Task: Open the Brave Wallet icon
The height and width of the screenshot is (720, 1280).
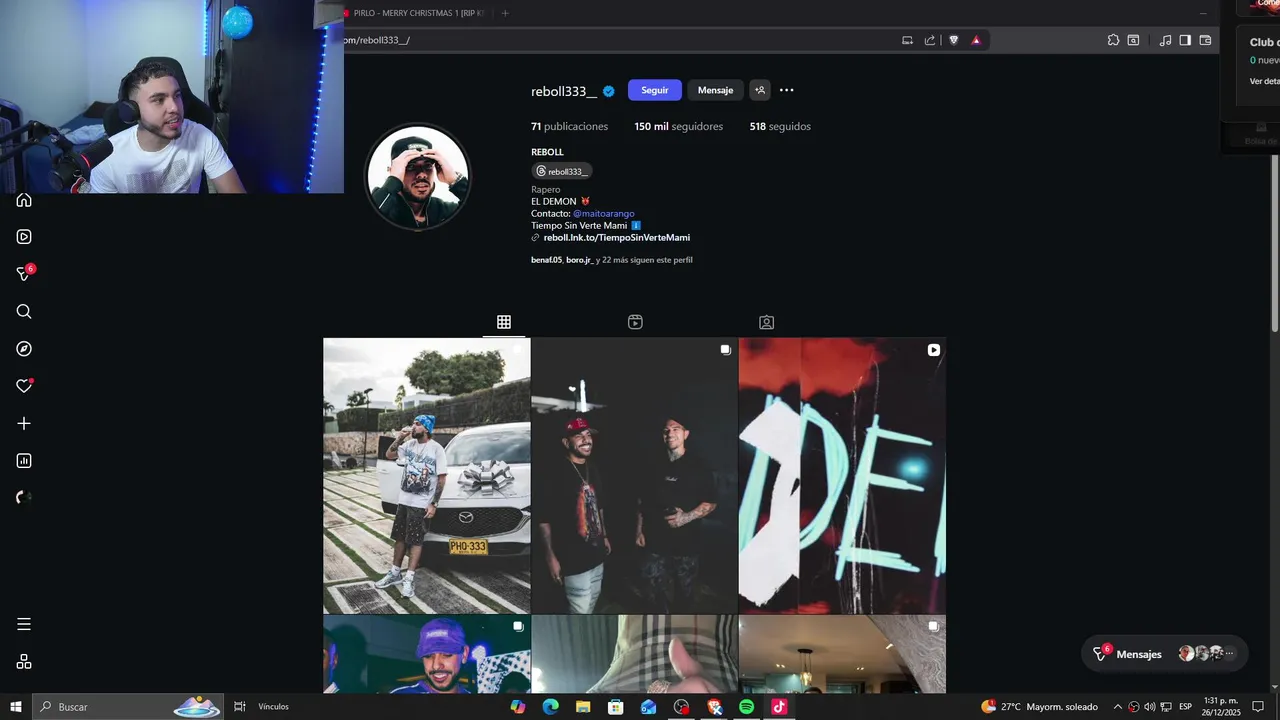Action: [1205, 40]
